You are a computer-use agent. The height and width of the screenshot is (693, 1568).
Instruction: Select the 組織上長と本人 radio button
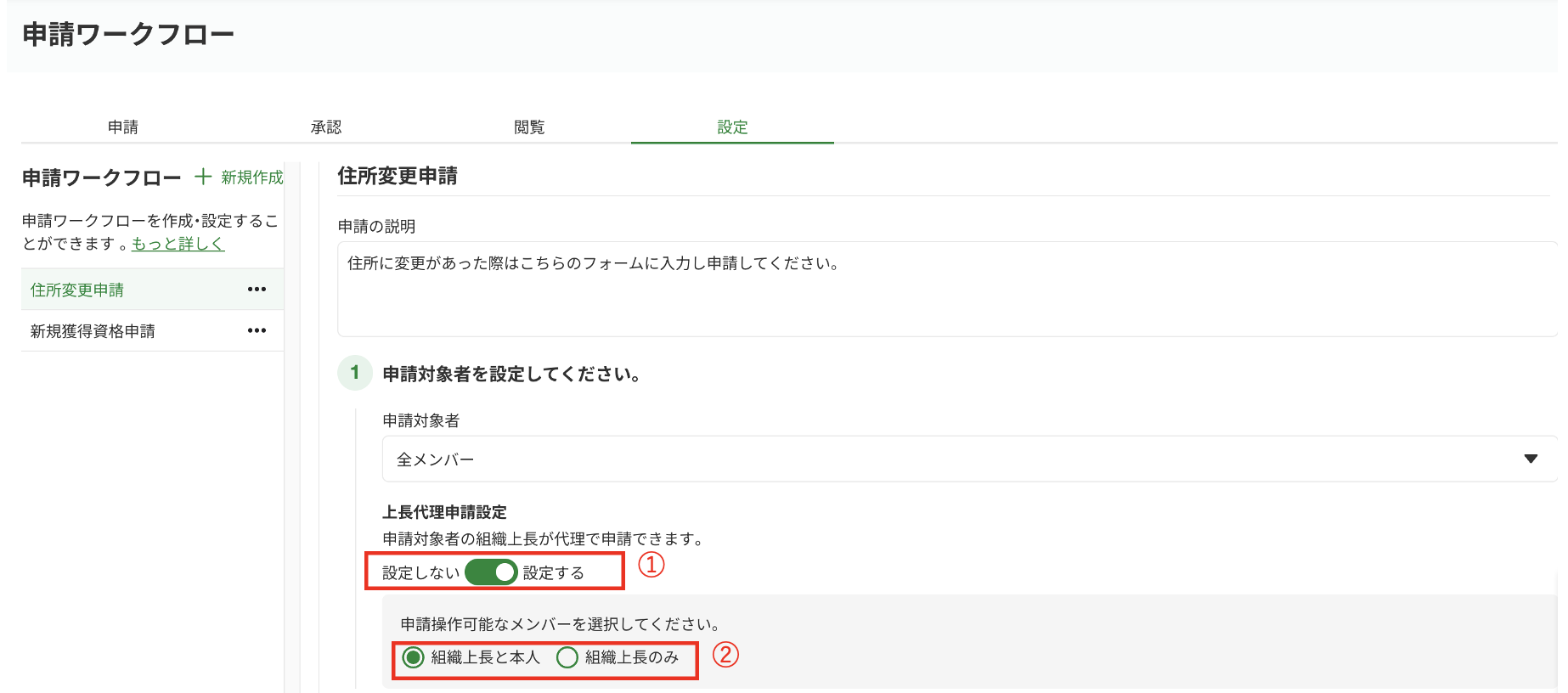[413, 657]
